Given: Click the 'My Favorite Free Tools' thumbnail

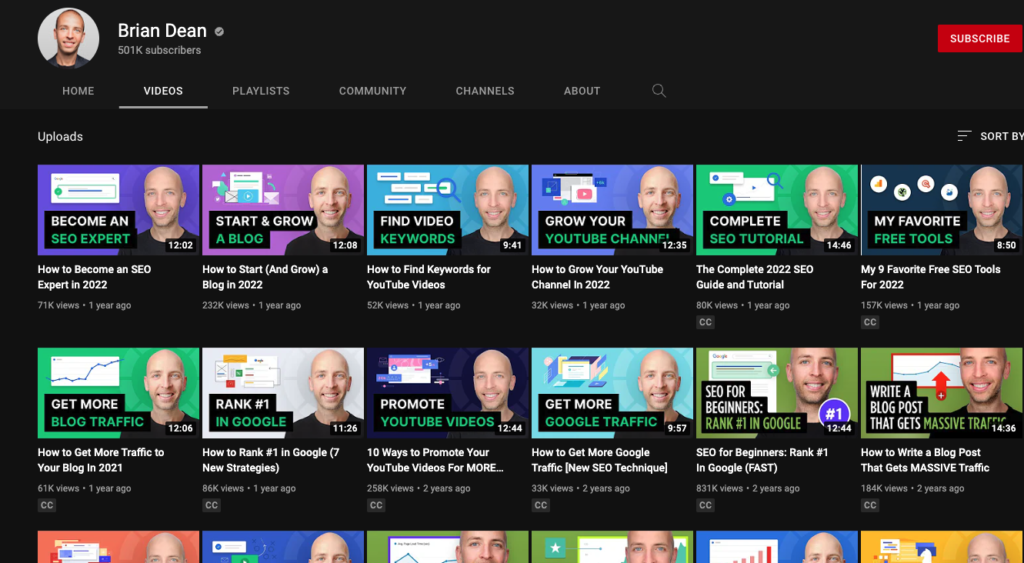Looking at the screenshot, I should pos(942,210).
